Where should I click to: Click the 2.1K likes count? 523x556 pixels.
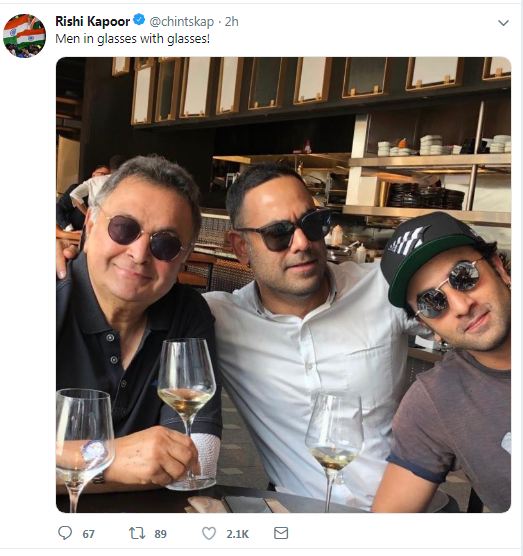(238, 534)
